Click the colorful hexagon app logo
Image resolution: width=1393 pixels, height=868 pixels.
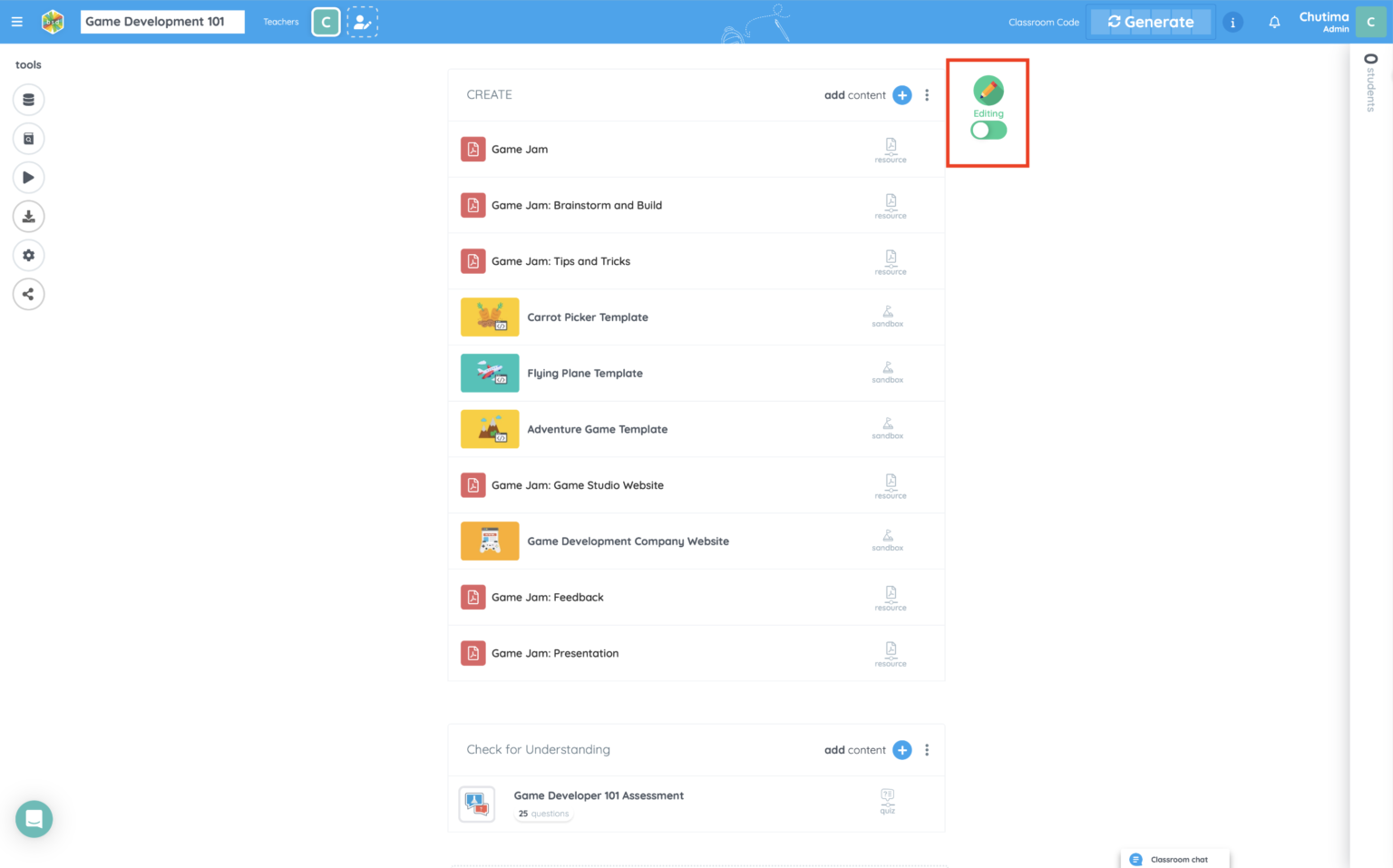[53, 22]
